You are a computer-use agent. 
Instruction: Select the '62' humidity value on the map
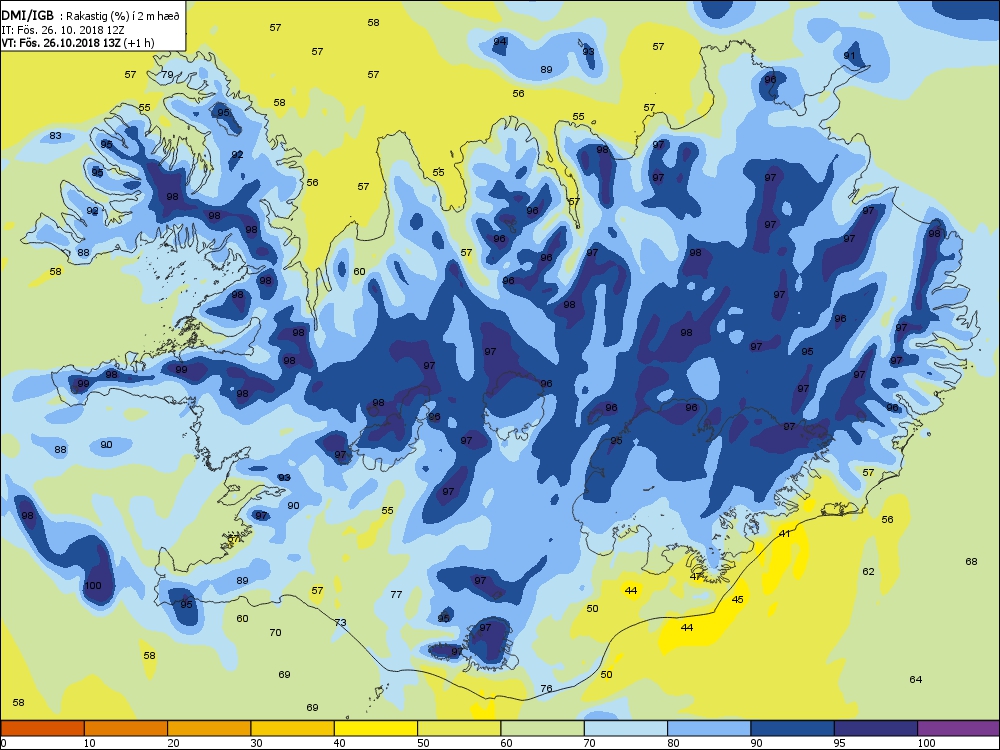tap(869, 571)
